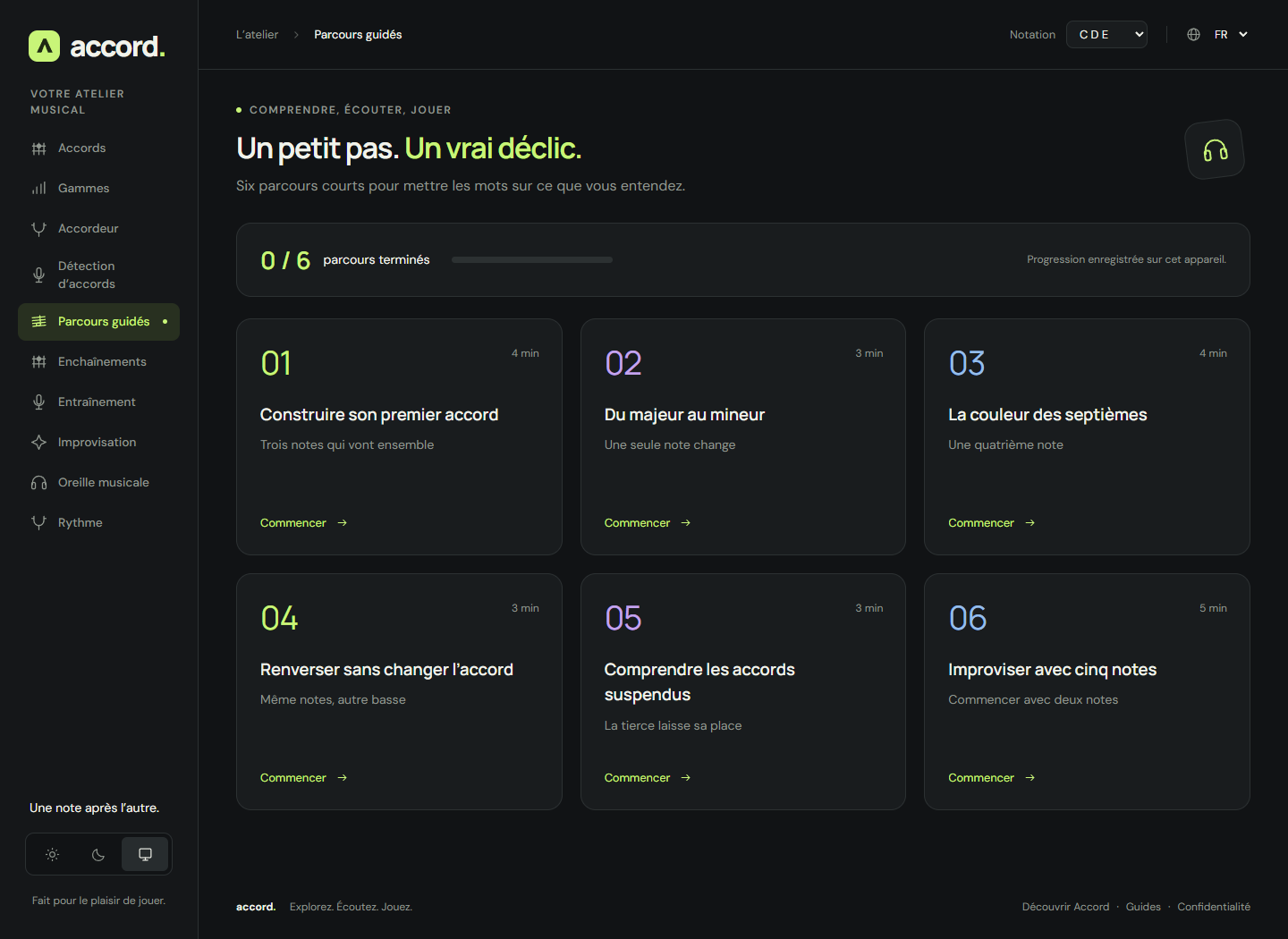Image resolution: width=1288 pixels, height=939 pixels.
Task: Open the Rythme menu entry
Action: click(98, 523)
